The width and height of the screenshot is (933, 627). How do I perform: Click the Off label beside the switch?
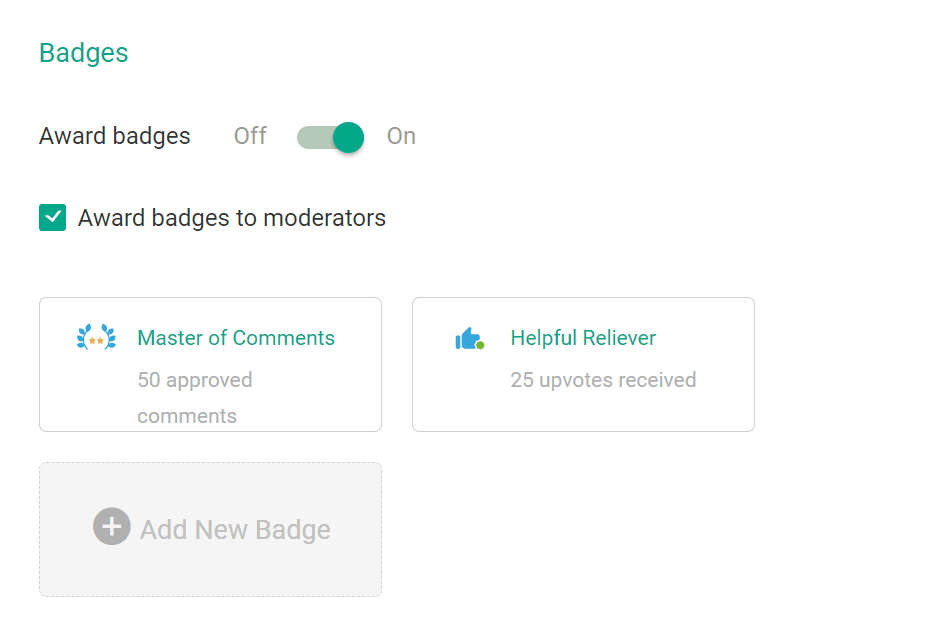(250, 136)
